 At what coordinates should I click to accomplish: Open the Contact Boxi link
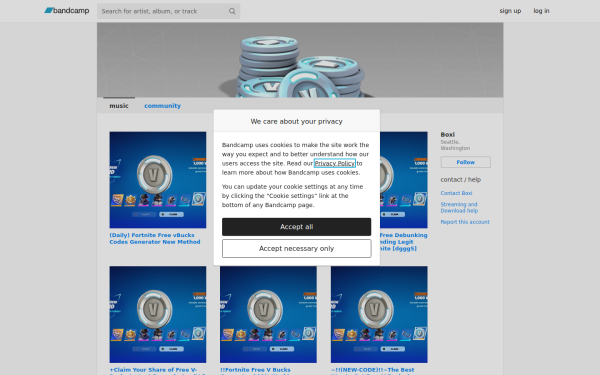tap(456, 193)
